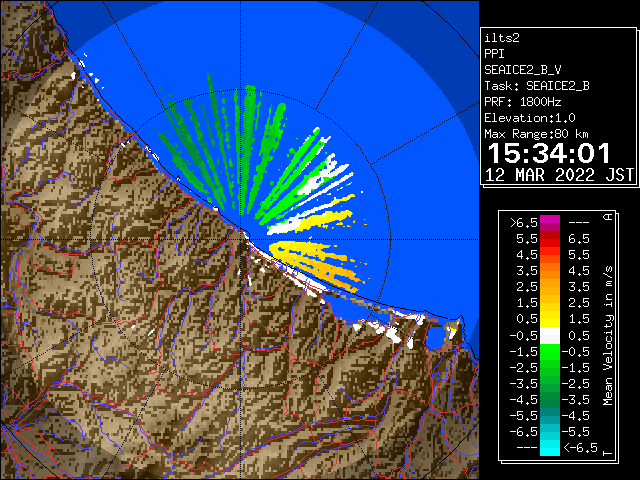
Task: Pick the yellow swatch on the velocity scale
Action: 550,319
